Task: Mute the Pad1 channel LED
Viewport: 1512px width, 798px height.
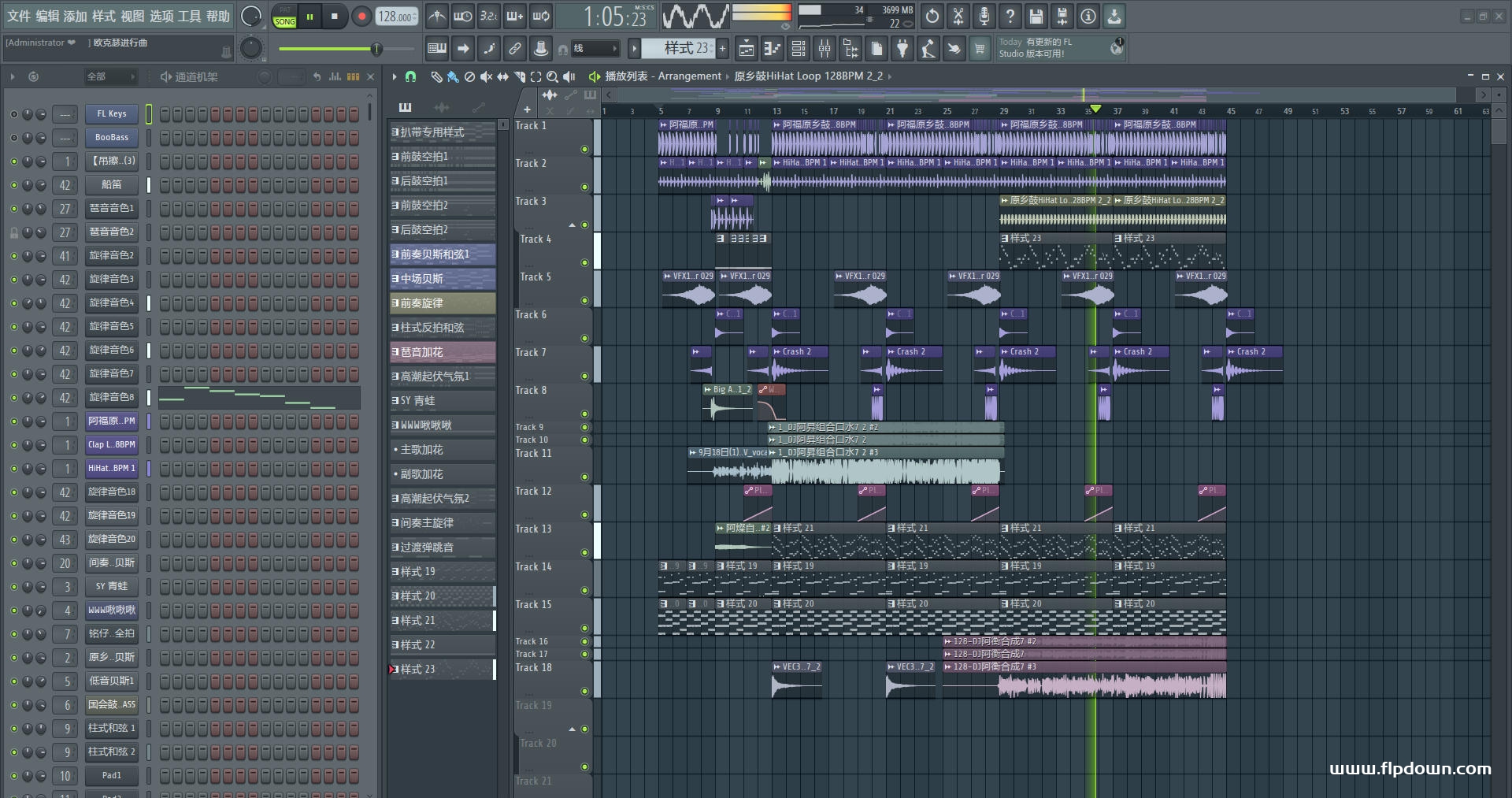Action: (13, 776)
